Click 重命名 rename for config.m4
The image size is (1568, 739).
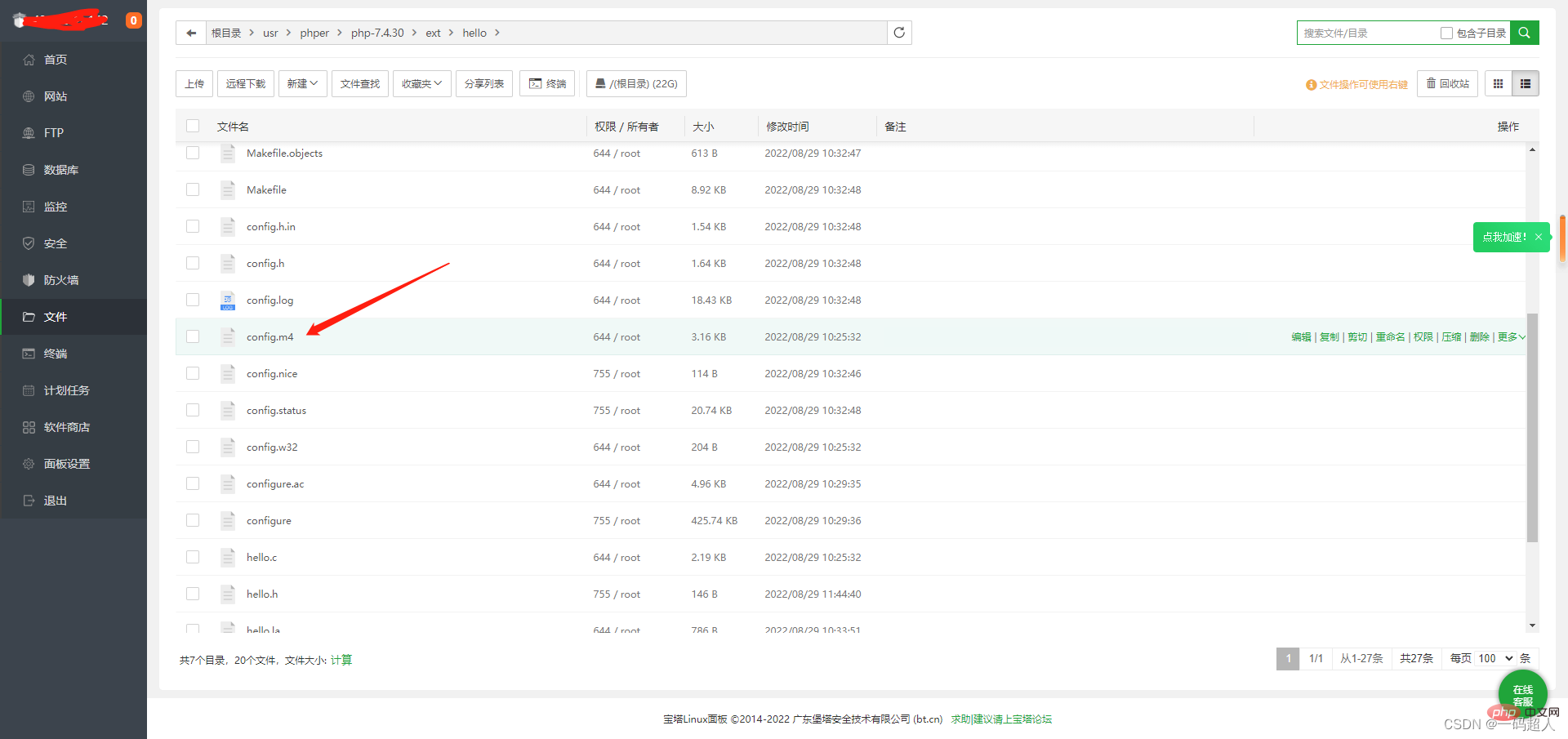click(1390, 337)
